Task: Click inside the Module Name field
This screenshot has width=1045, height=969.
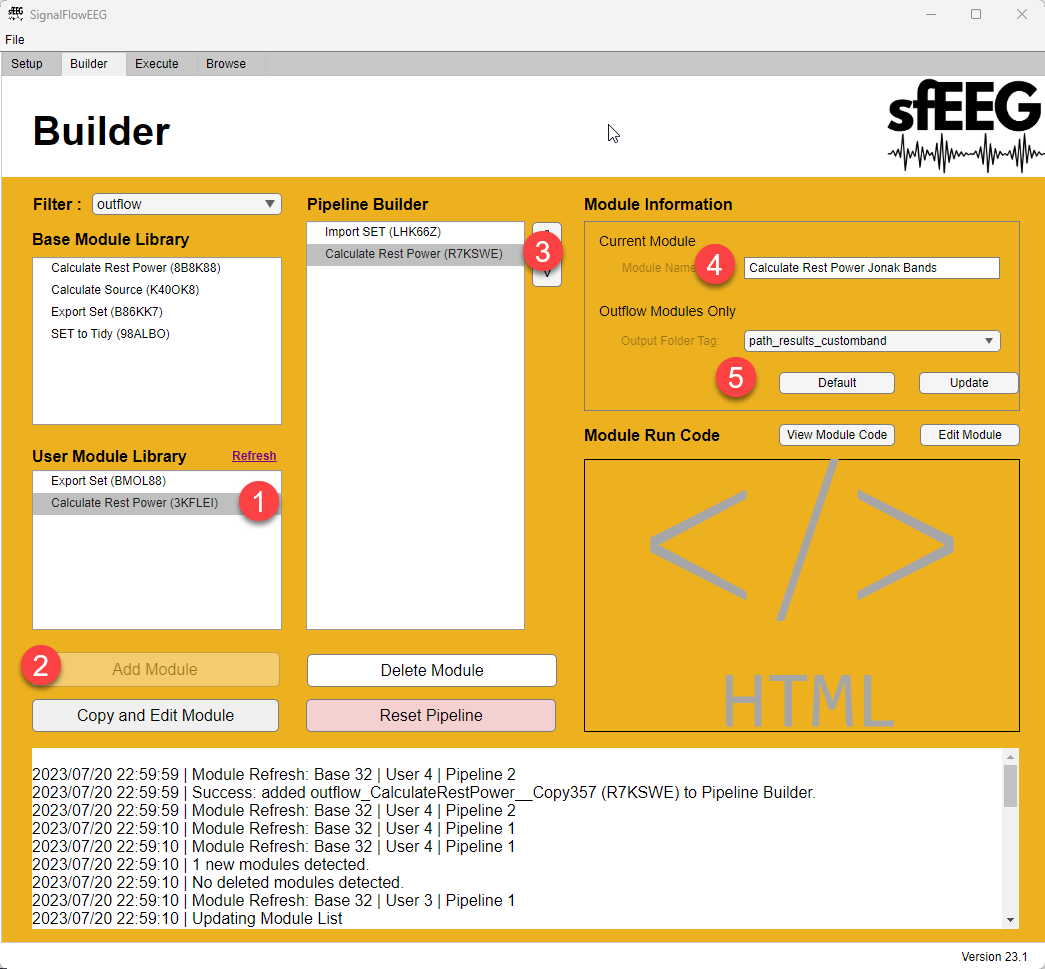Action: pyautogui.click(x=870, y=267)
